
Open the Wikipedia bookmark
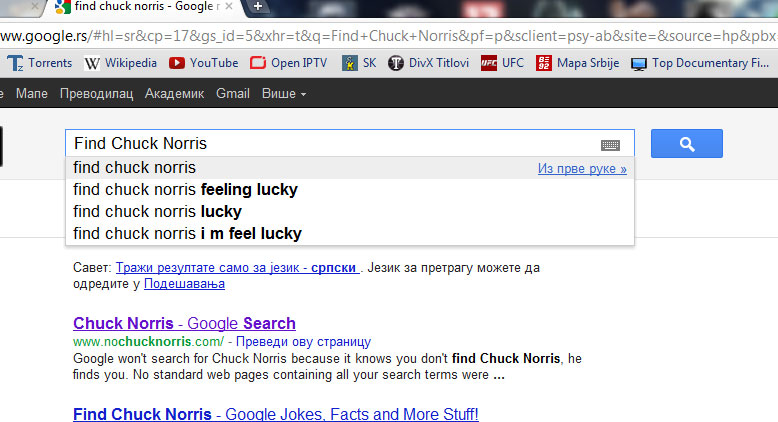121,63
